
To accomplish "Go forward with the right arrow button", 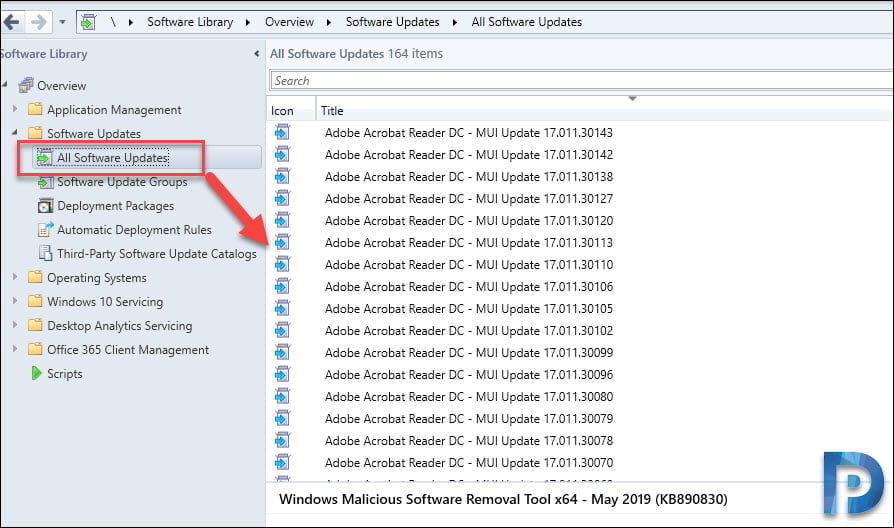I will pos(39,22).
